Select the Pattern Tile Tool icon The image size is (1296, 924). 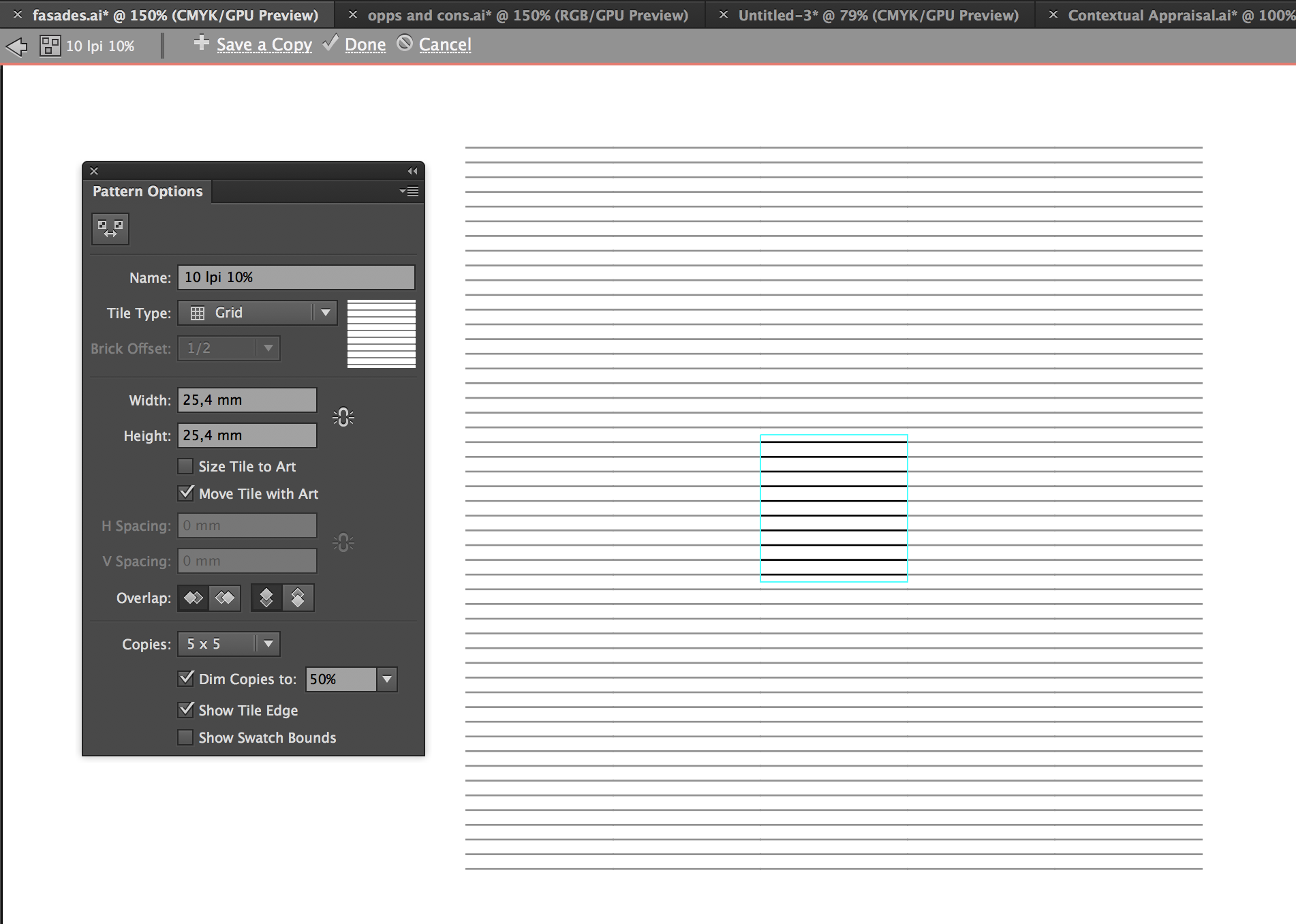coord(110,229)
